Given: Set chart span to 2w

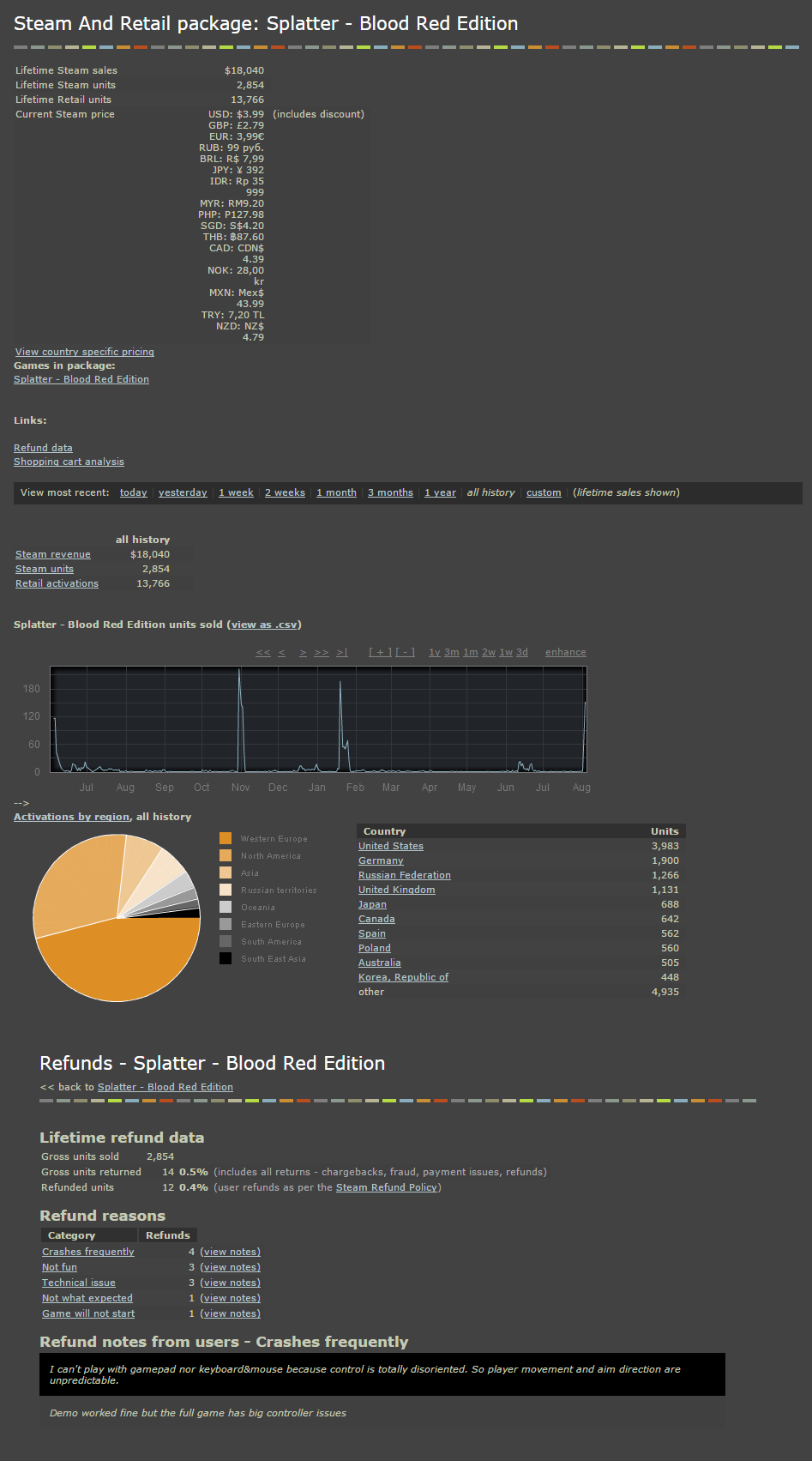Looking at the screenshot, I should tap(489, 652).
